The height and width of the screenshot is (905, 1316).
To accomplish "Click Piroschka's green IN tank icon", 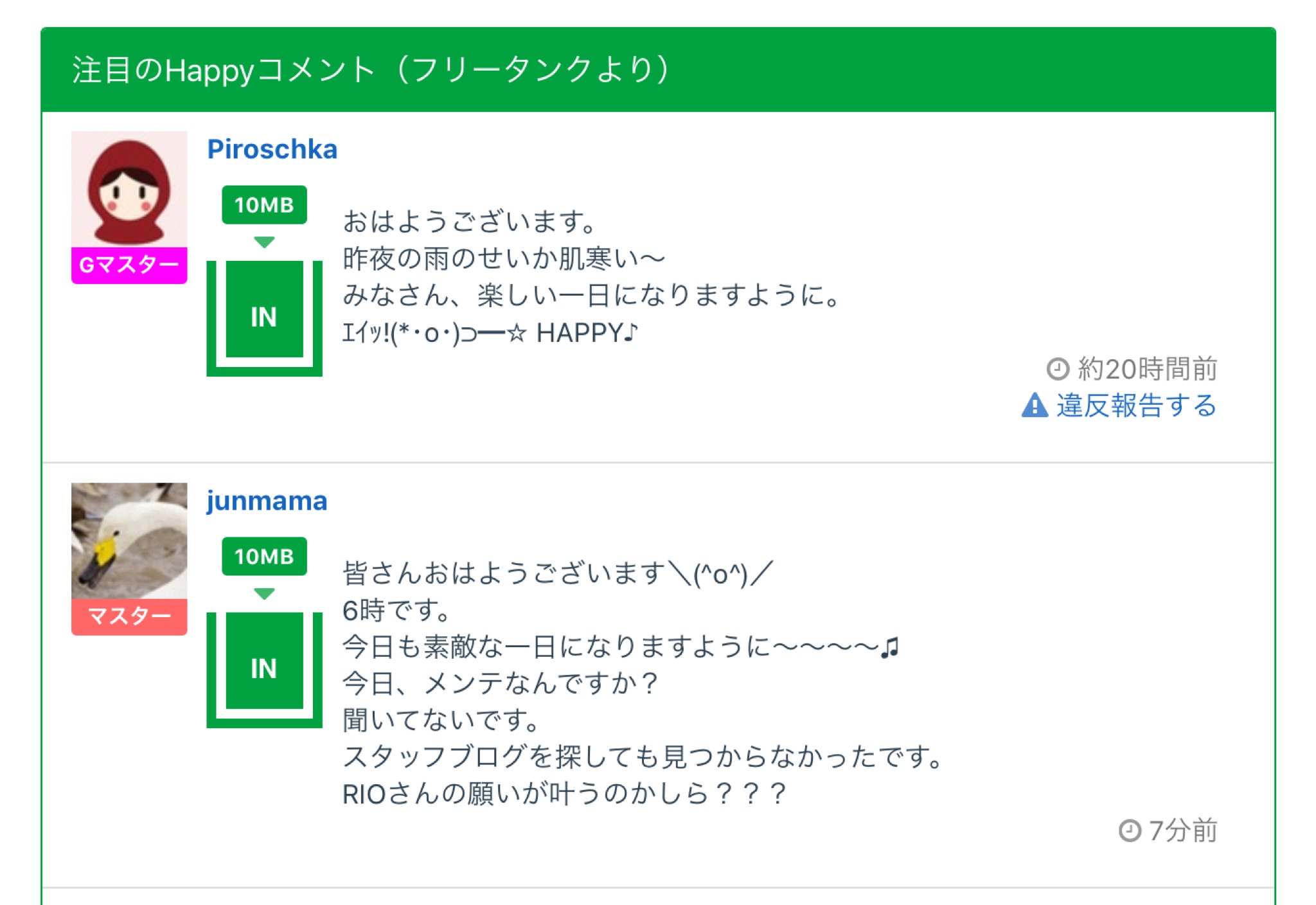I will coord(264,316).
